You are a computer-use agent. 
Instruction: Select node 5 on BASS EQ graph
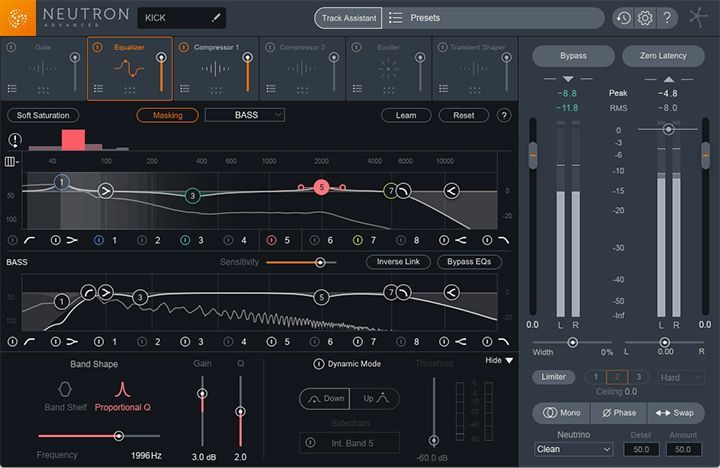point(321,297)
